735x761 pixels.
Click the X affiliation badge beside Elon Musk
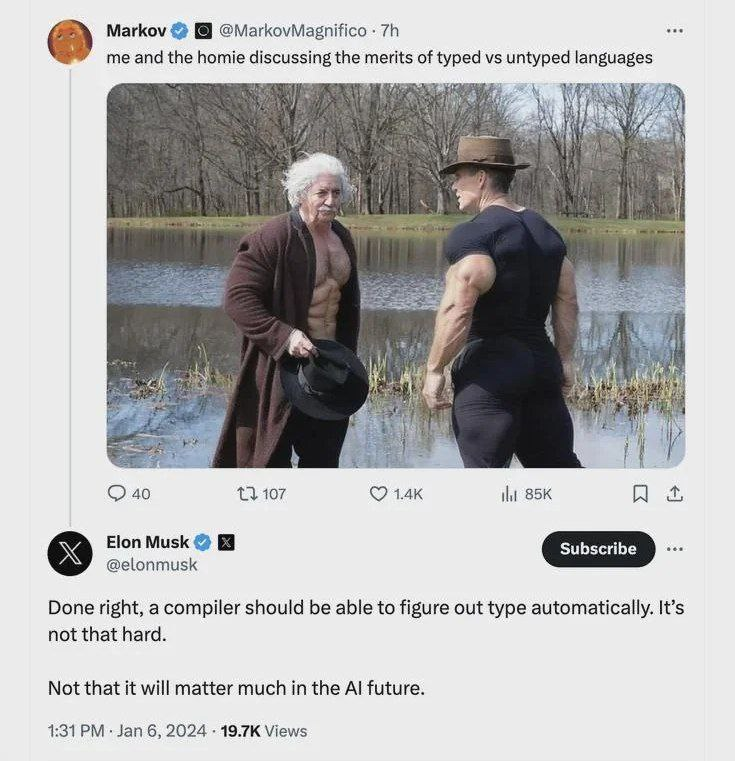226,542
